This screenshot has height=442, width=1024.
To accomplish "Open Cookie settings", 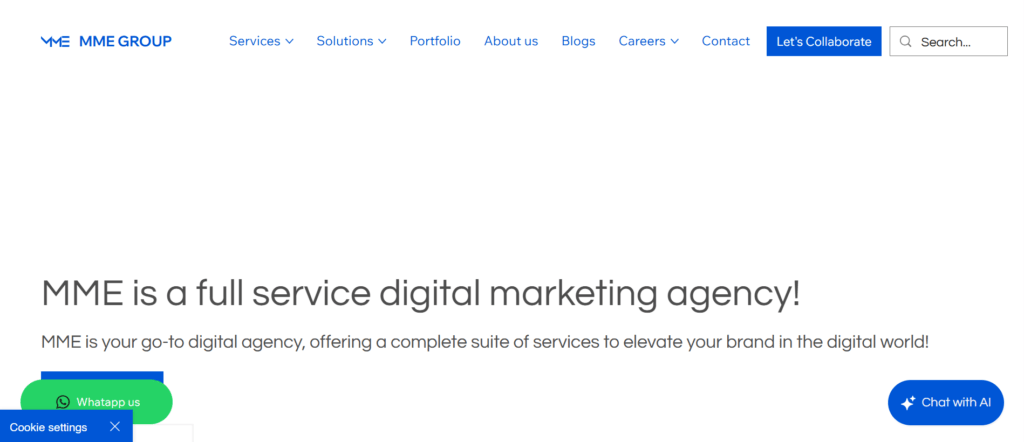I will tap(48, 427).
